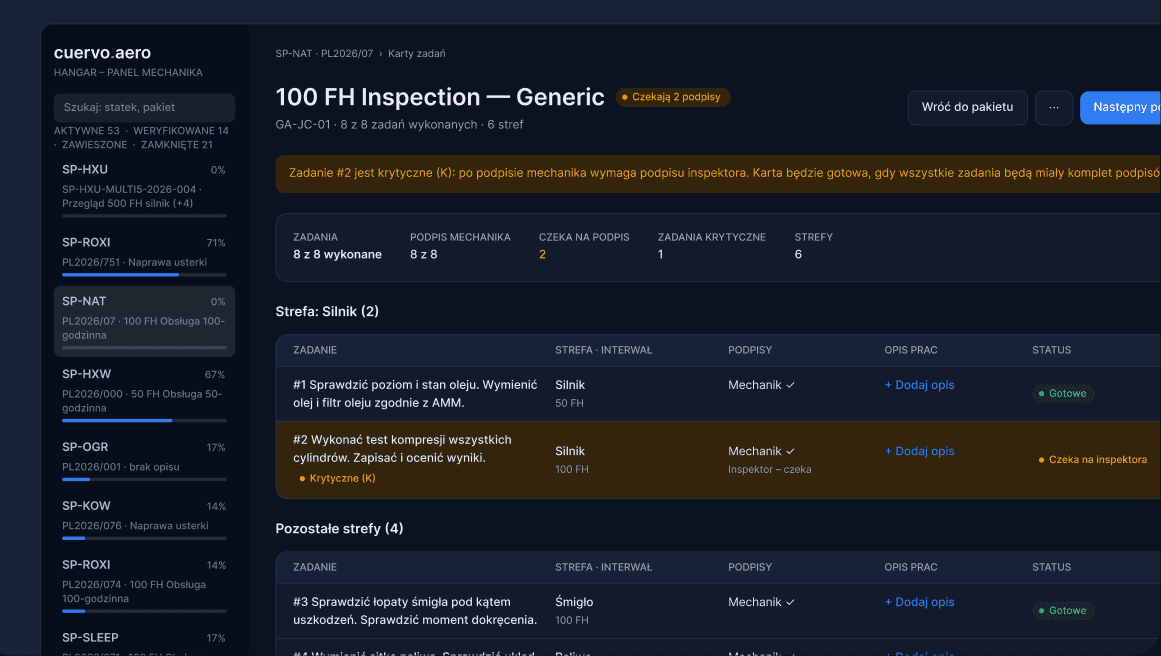Click task #2 compression test description text
1161x656 pixels.
[x=402, y=449]
